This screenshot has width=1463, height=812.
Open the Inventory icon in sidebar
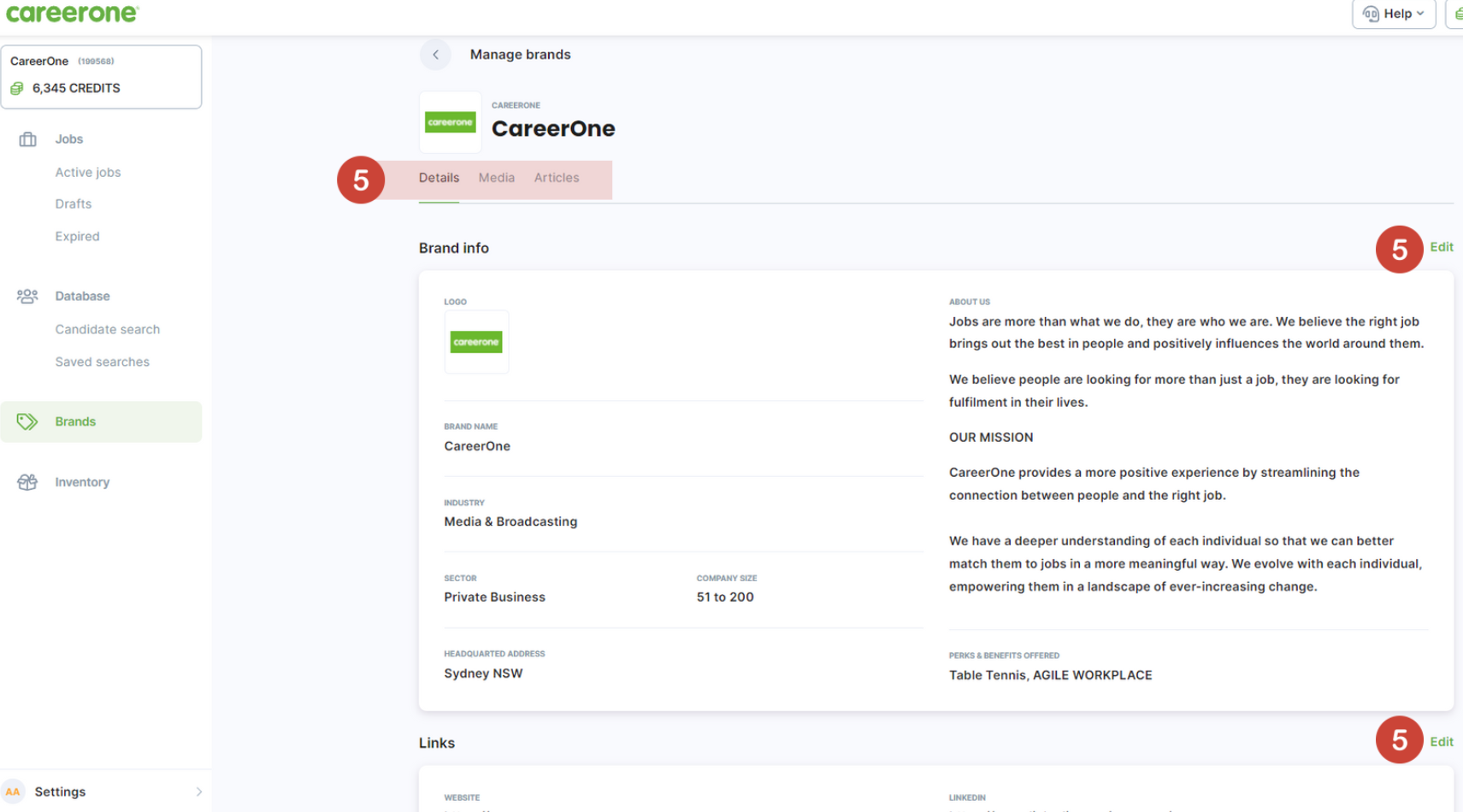[27, 482]
